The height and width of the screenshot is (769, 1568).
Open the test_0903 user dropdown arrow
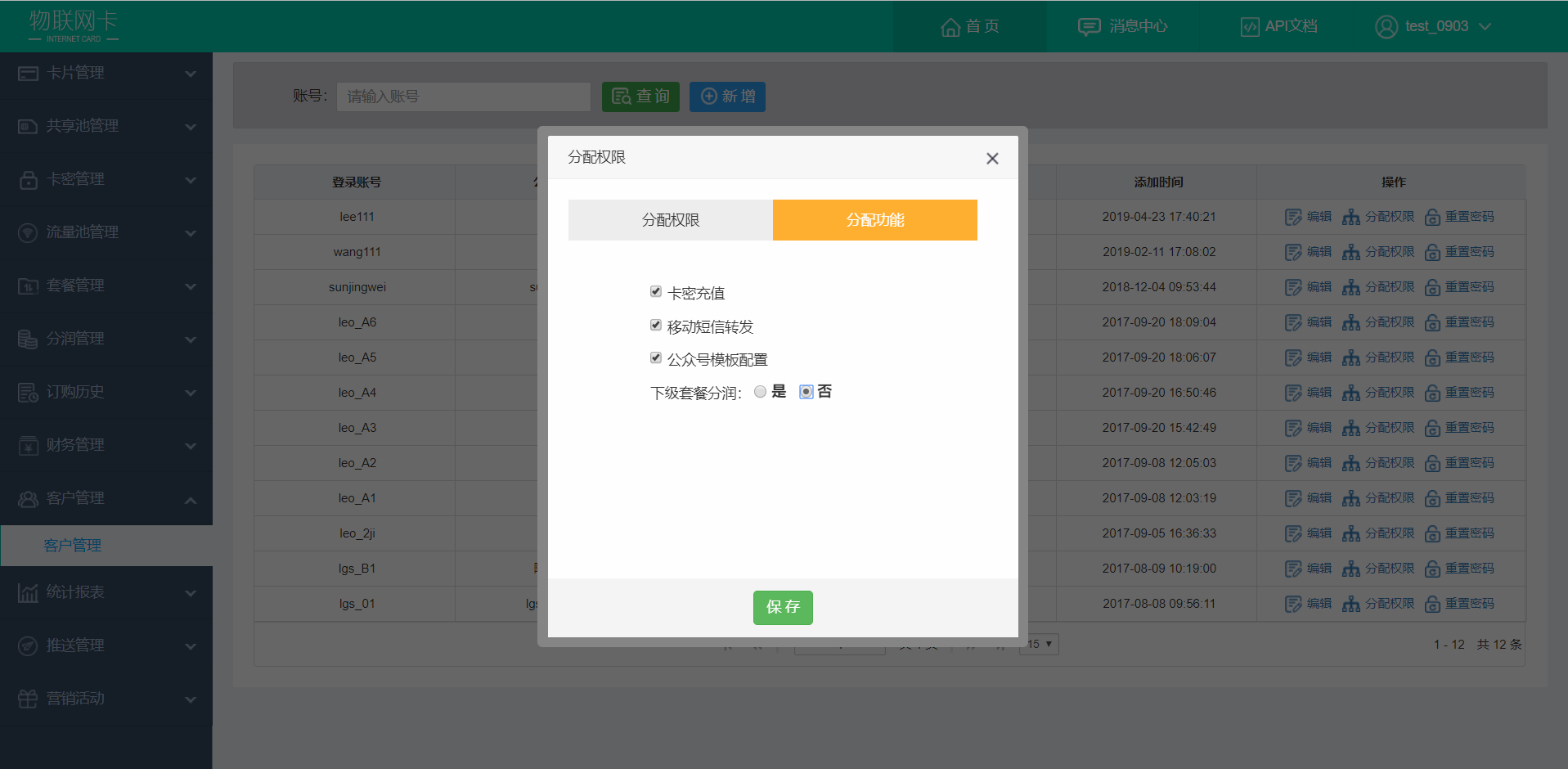(x=1485, y=27)
